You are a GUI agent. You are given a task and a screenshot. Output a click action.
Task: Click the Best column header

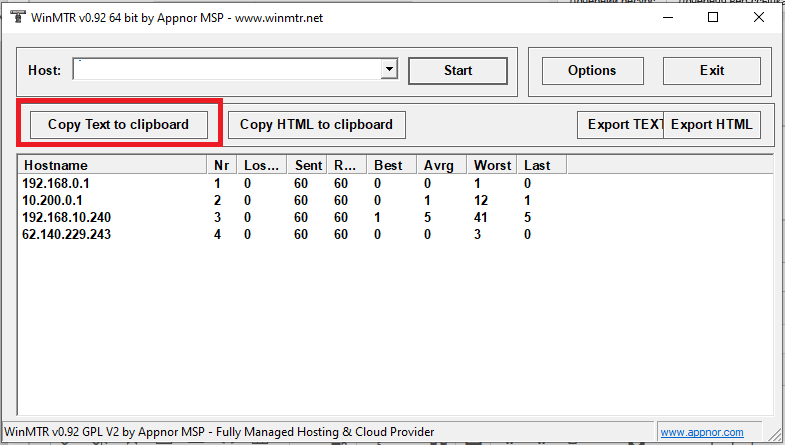[390, 165]
